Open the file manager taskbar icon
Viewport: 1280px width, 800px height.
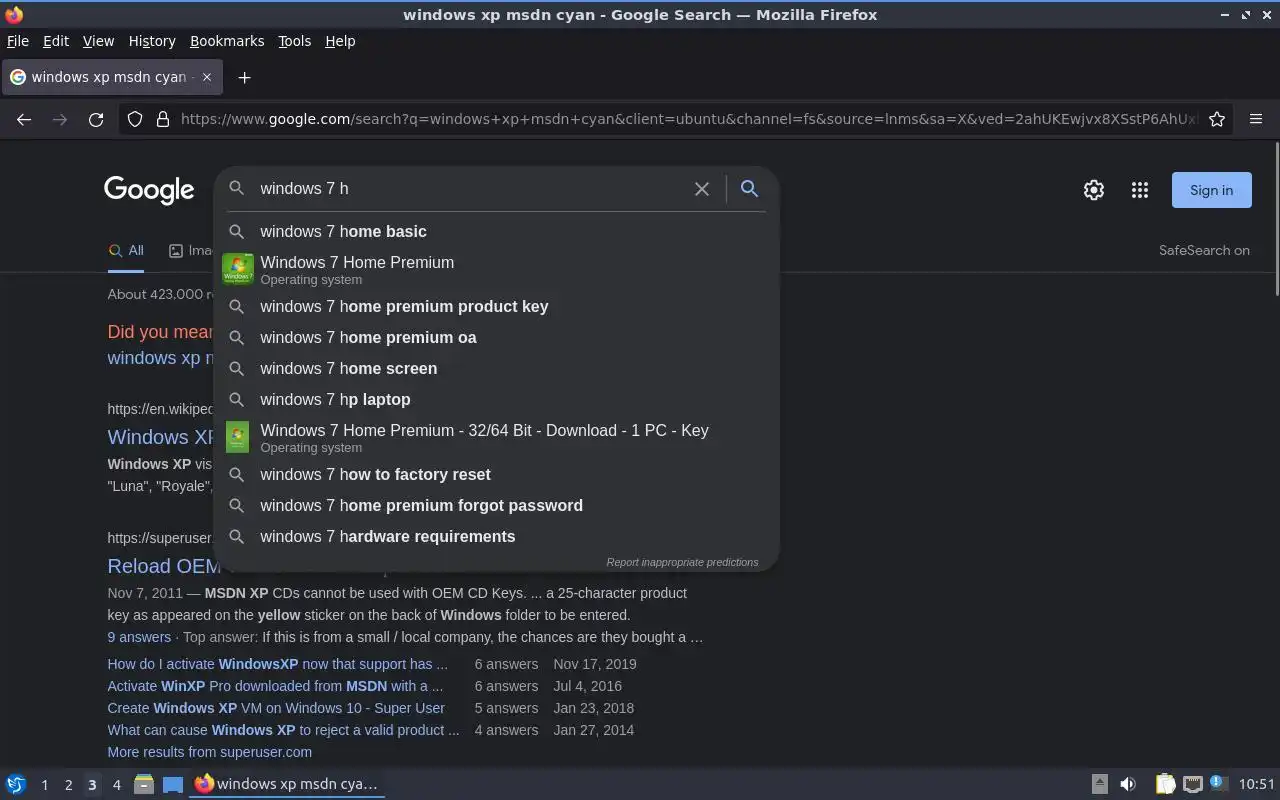pyautogui.click(x=143, y=784)
